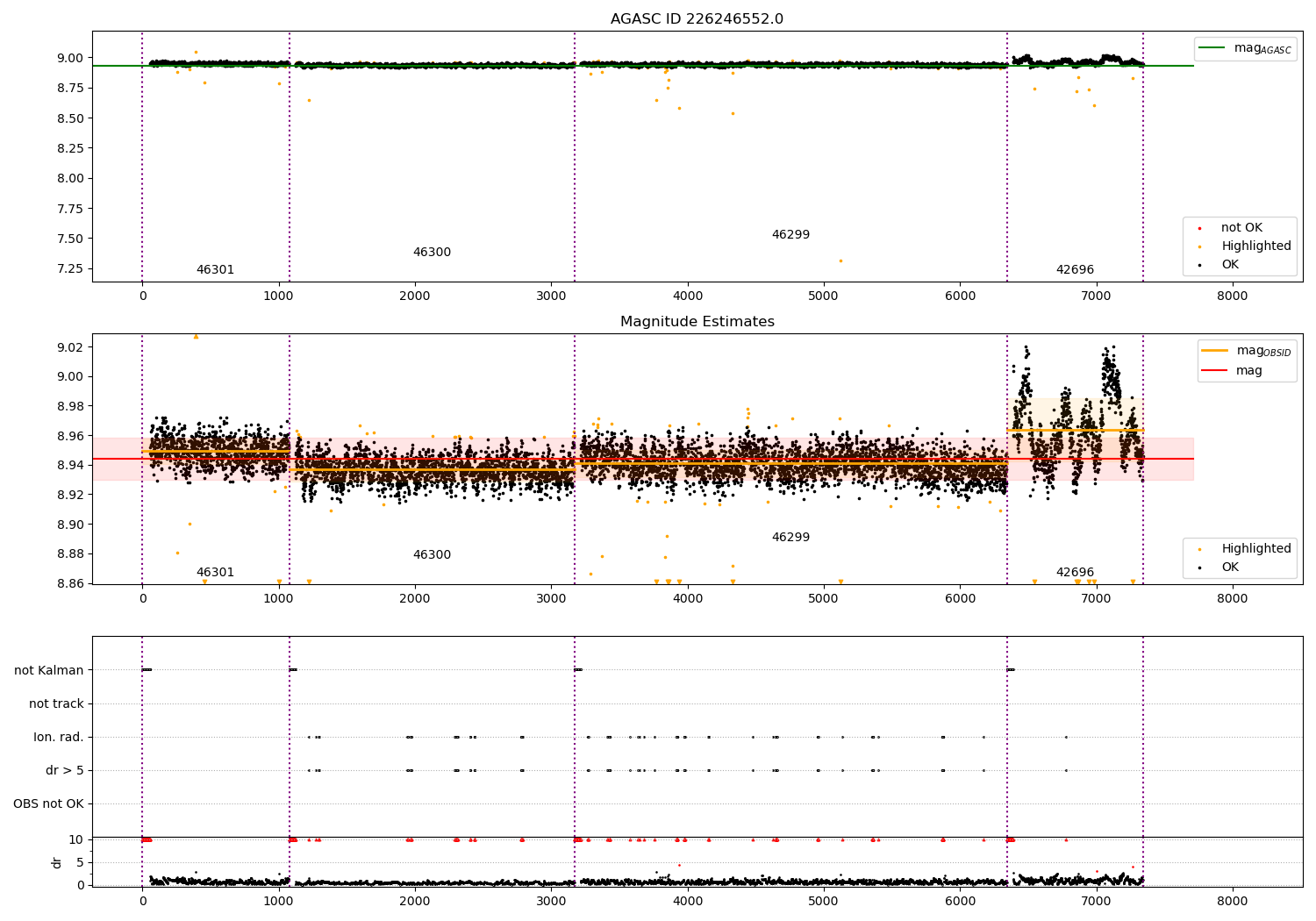
Task: Click the 'not track' row label
Action: pos(56,704)
